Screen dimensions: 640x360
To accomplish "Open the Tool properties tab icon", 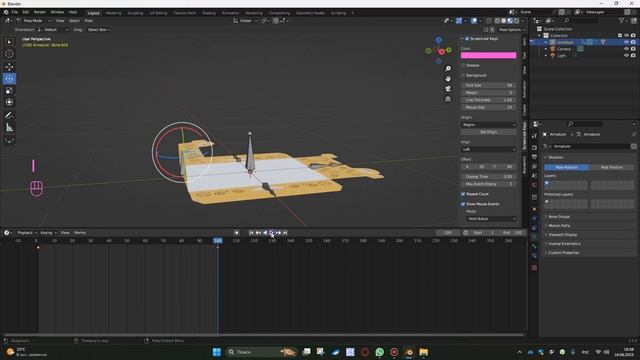I will [x=534, y=136].
